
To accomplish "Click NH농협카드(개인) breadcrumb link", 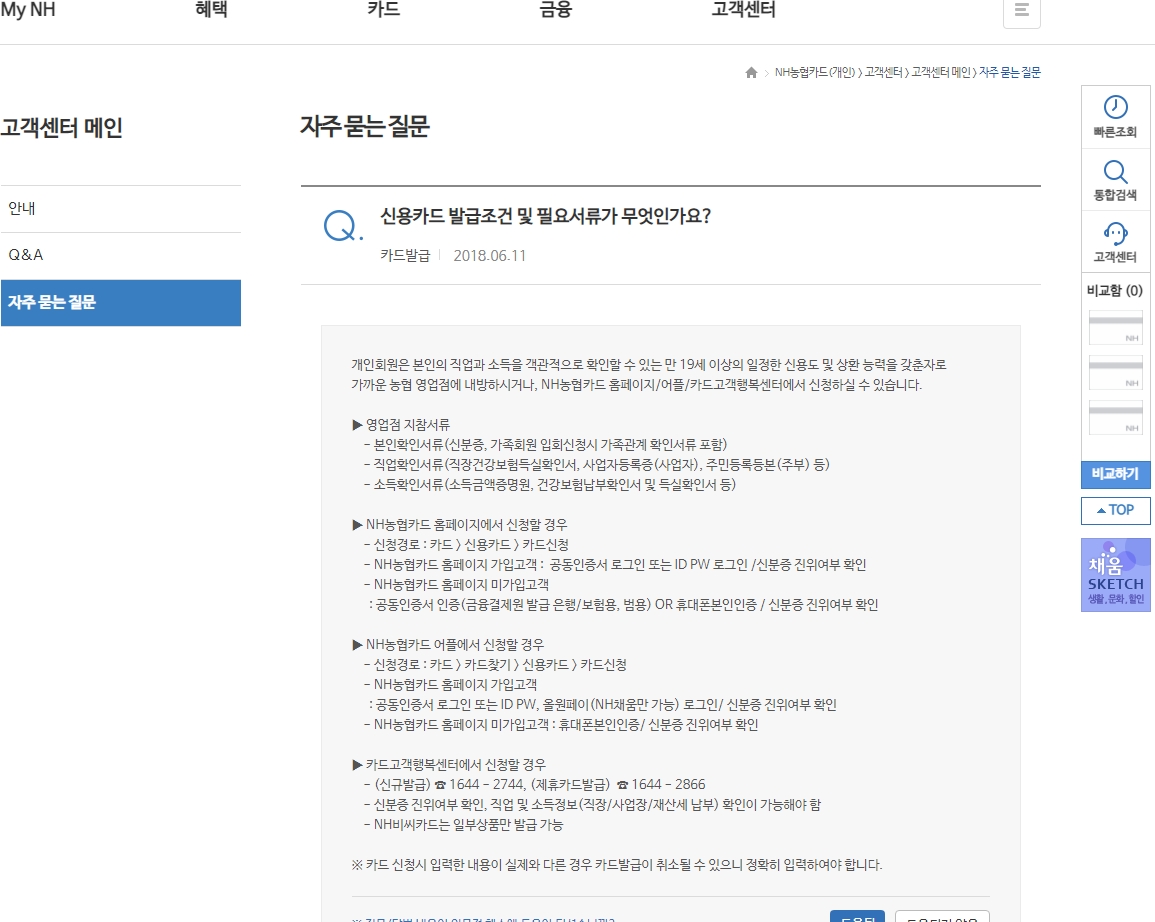I will 815,72.
